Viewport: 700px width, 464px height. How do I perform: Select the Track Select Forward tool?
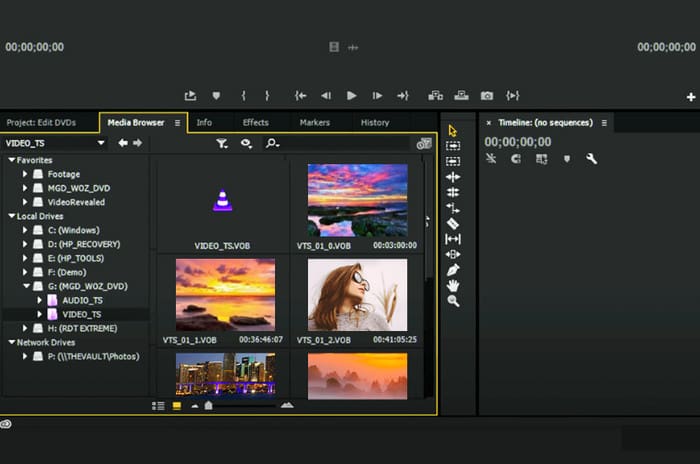pyautogui.click(x=453, y=146)
